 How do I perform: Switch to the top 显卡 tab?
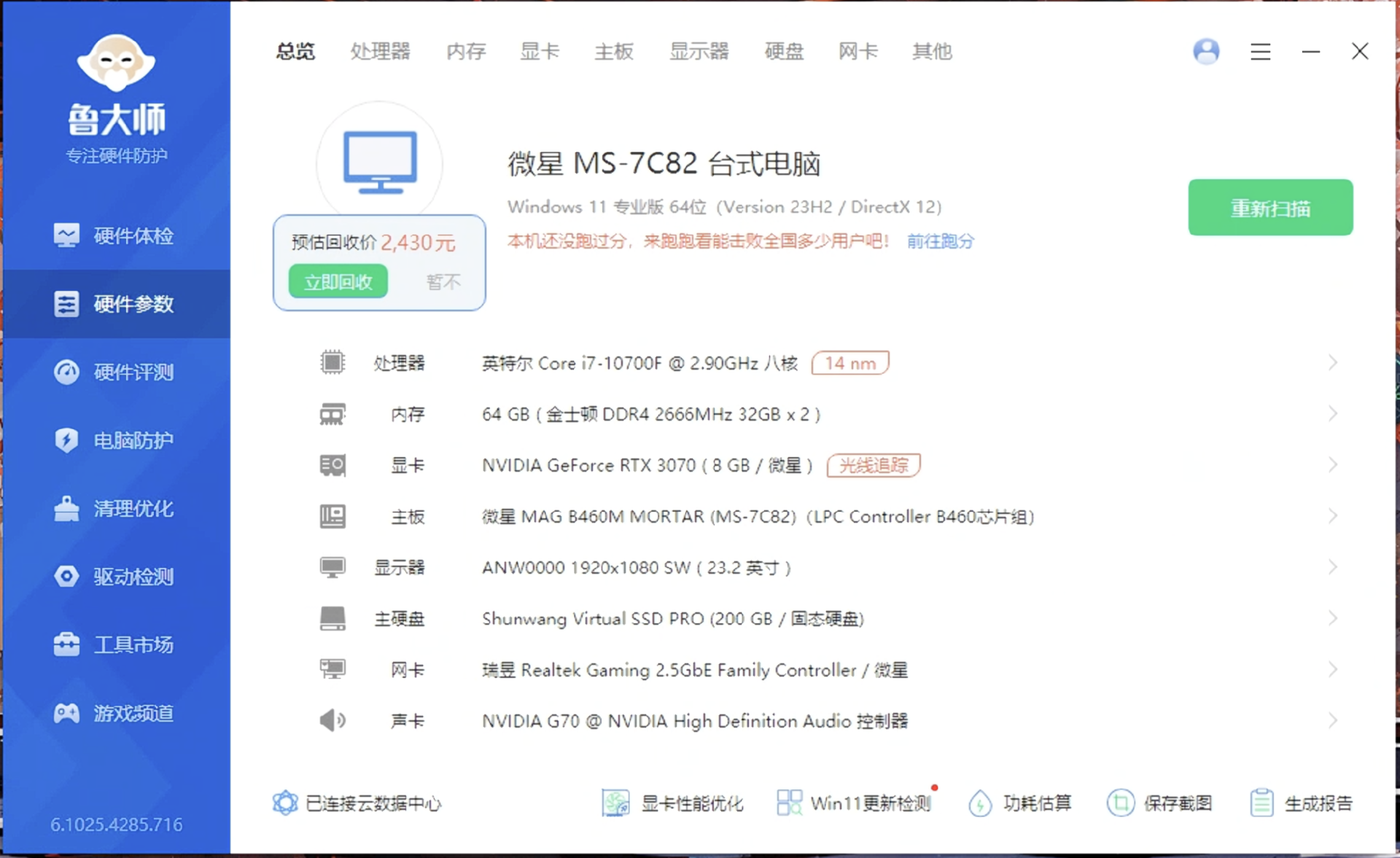[x=540, y=51]
